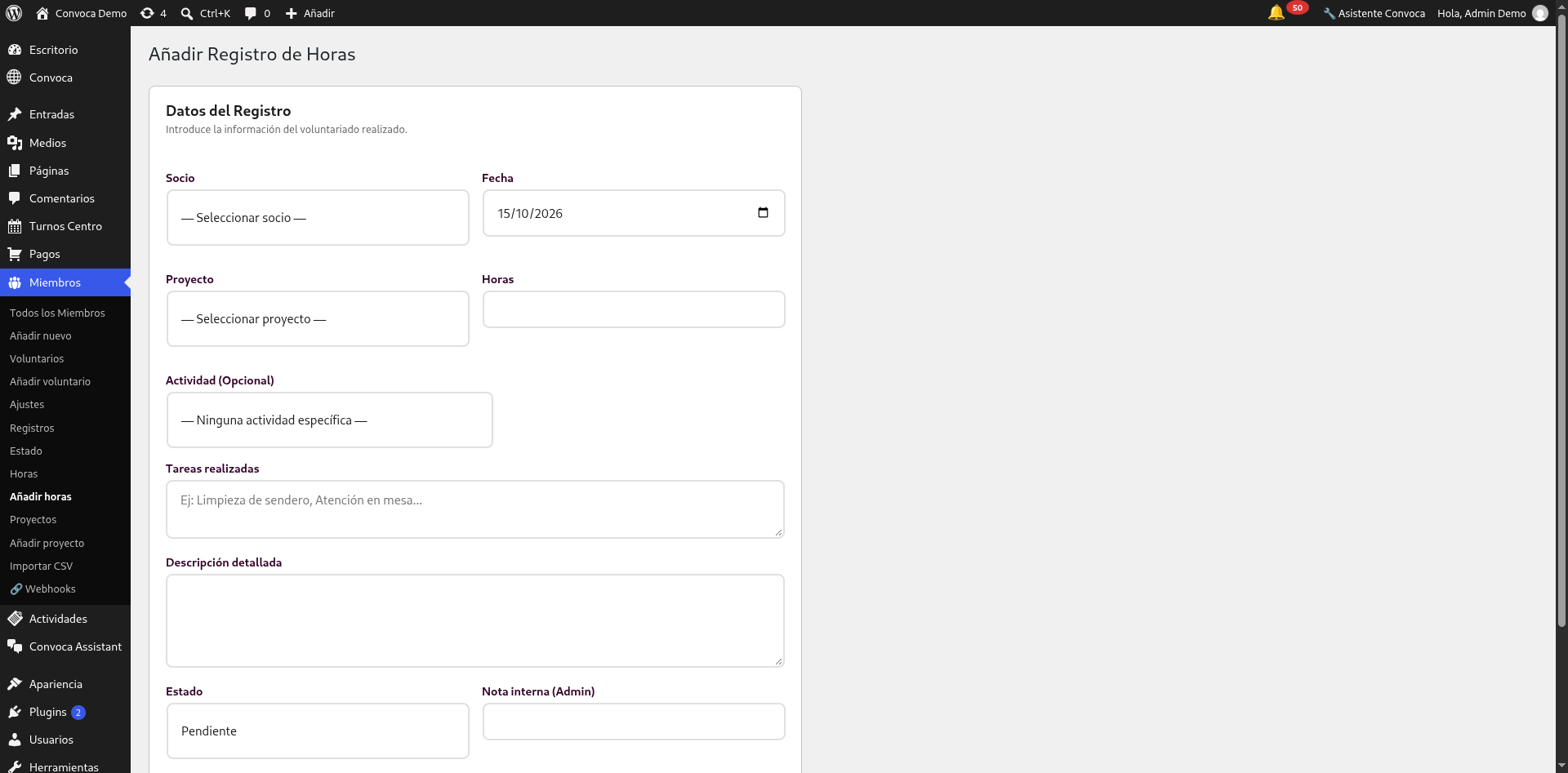Viewport: 1568px width, 773px height.
Task: Click the Fecha date value 15/10/2026
Action: [530, 214]
